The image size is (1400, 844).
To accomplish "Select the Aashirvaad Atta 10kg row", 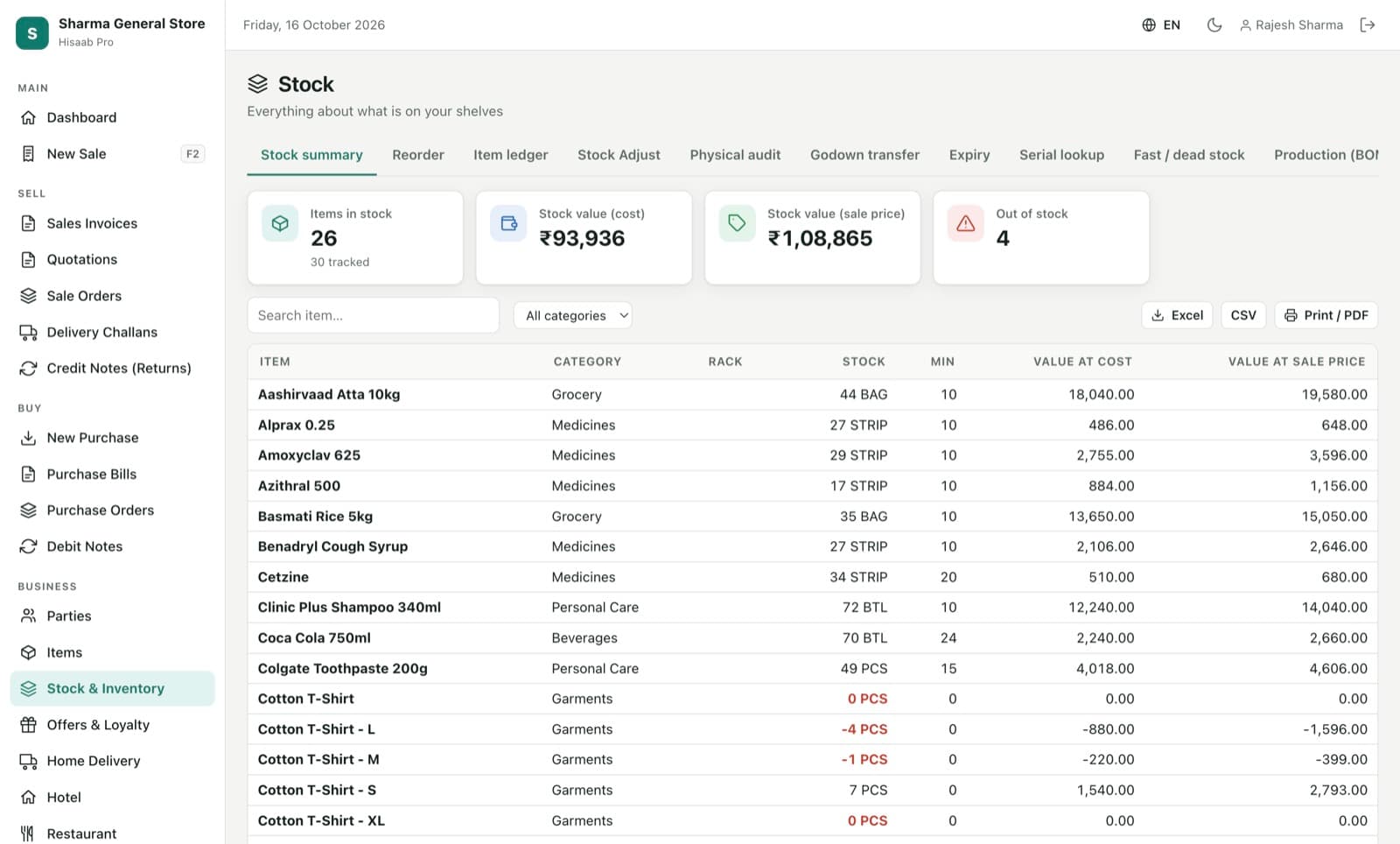I will coord(813,394).
